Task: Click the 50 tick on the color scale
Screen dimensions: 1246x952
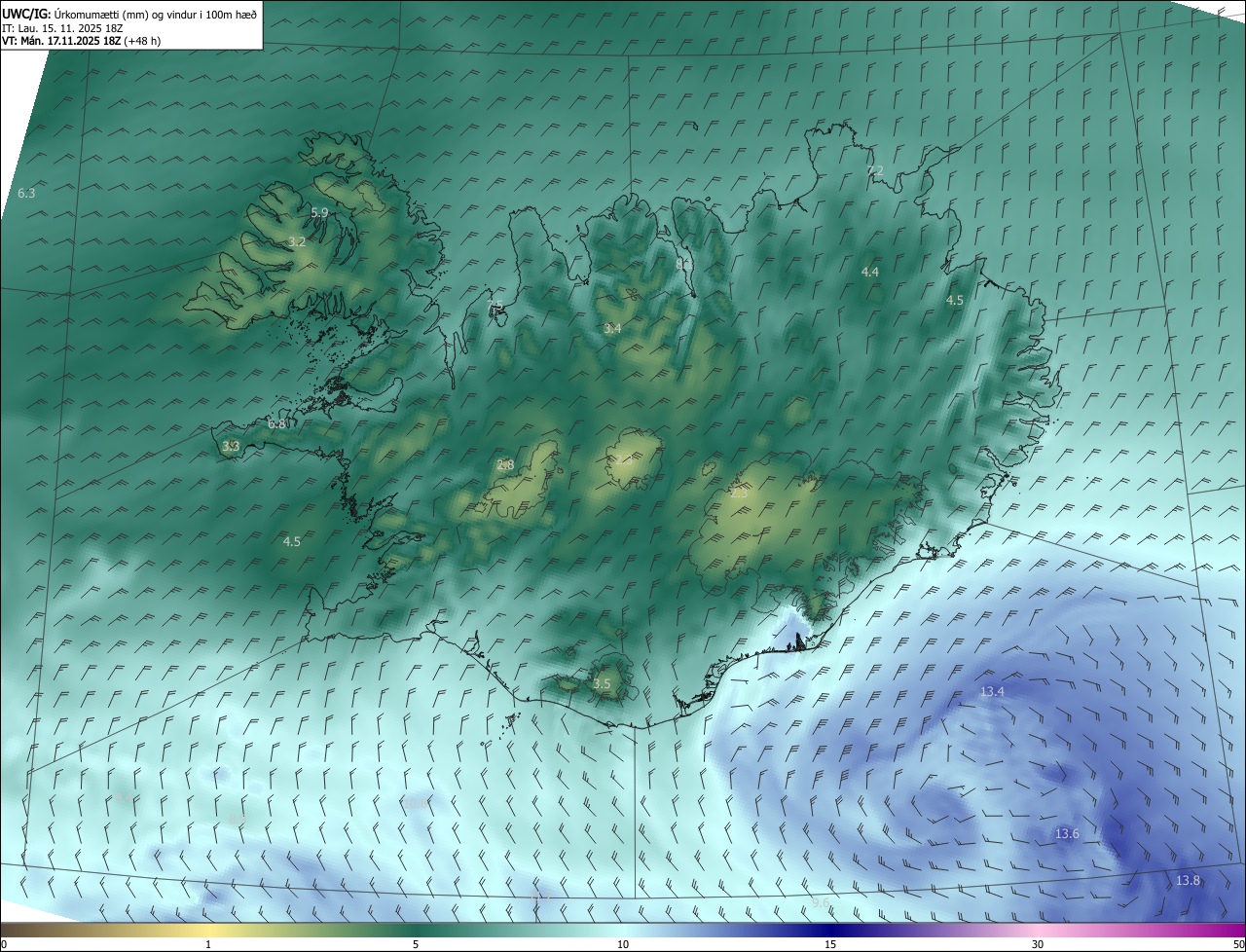Action: 1238,944
